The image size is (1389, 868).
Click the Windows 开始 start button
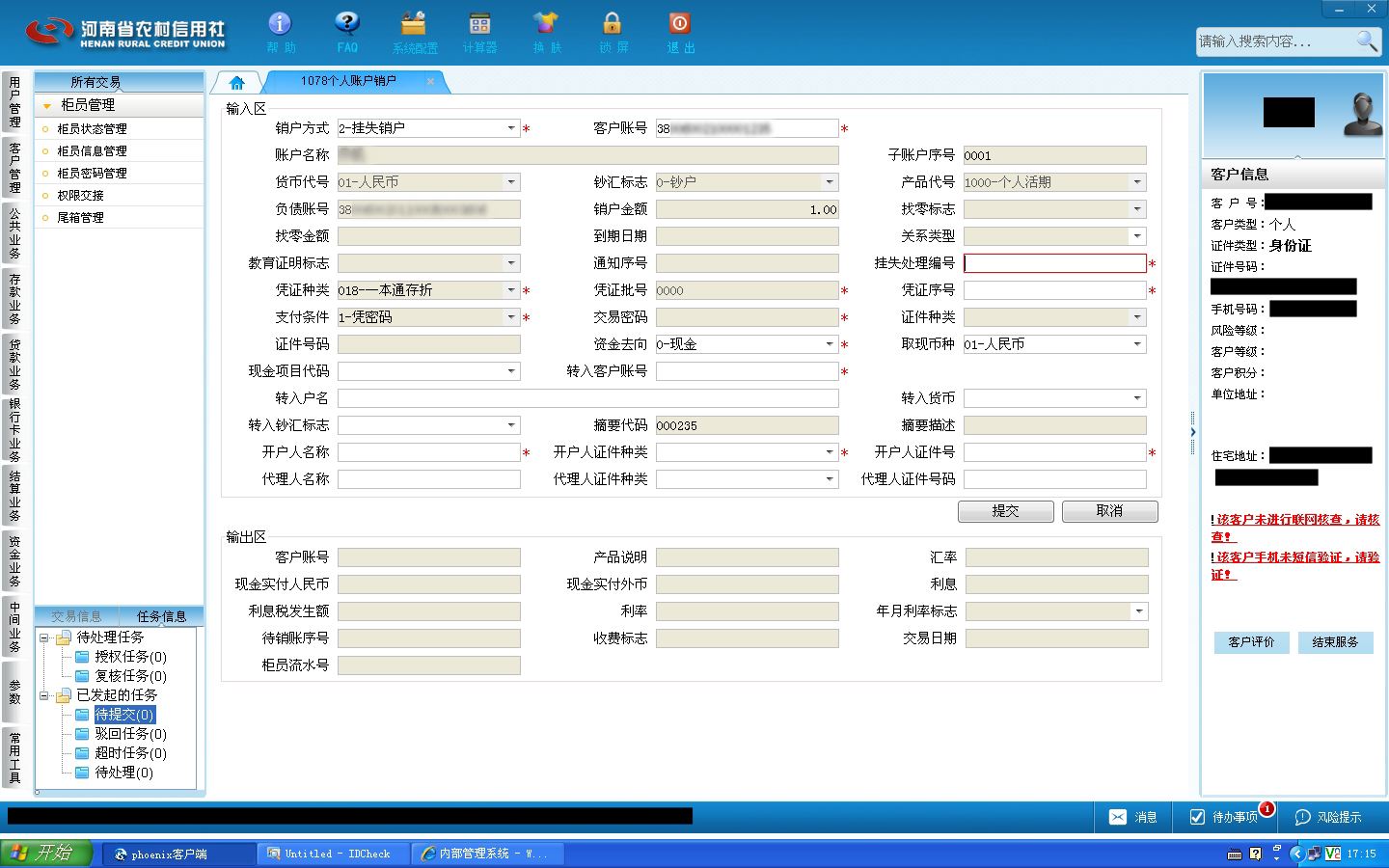[x=45, y=854]
